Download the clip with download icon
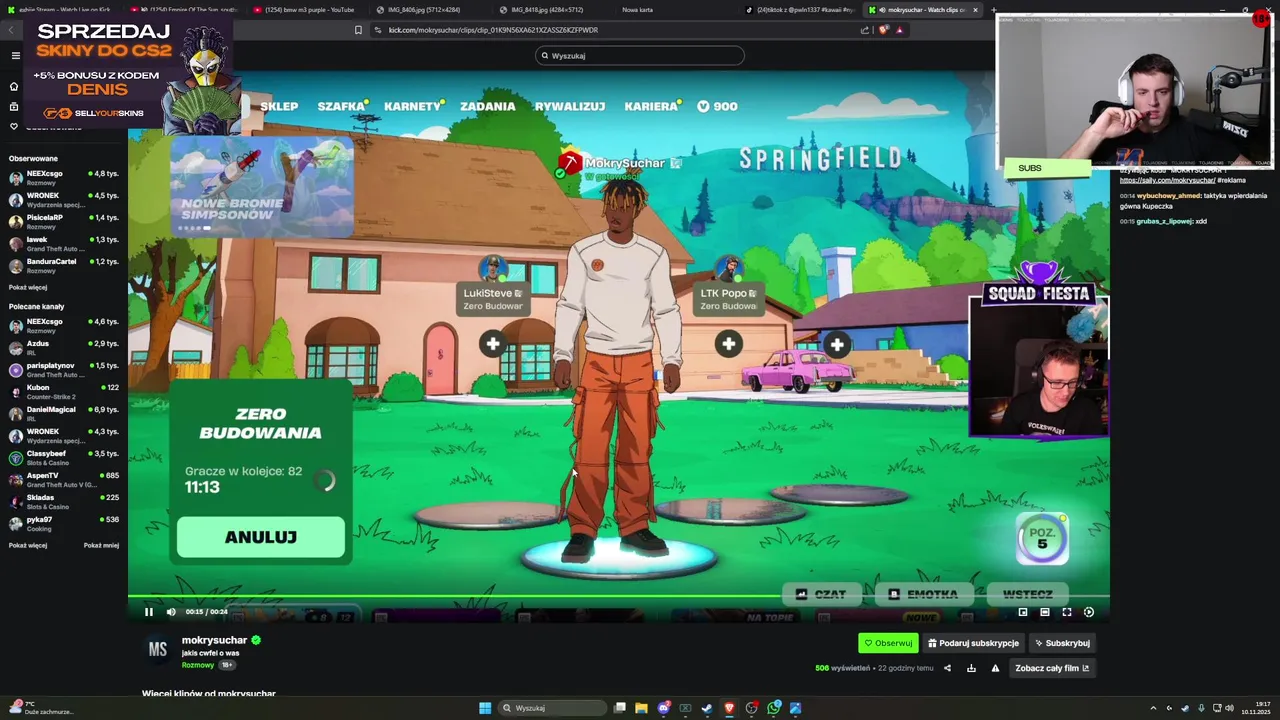This screenshot has width=1280, height=720. coord(971,668)
